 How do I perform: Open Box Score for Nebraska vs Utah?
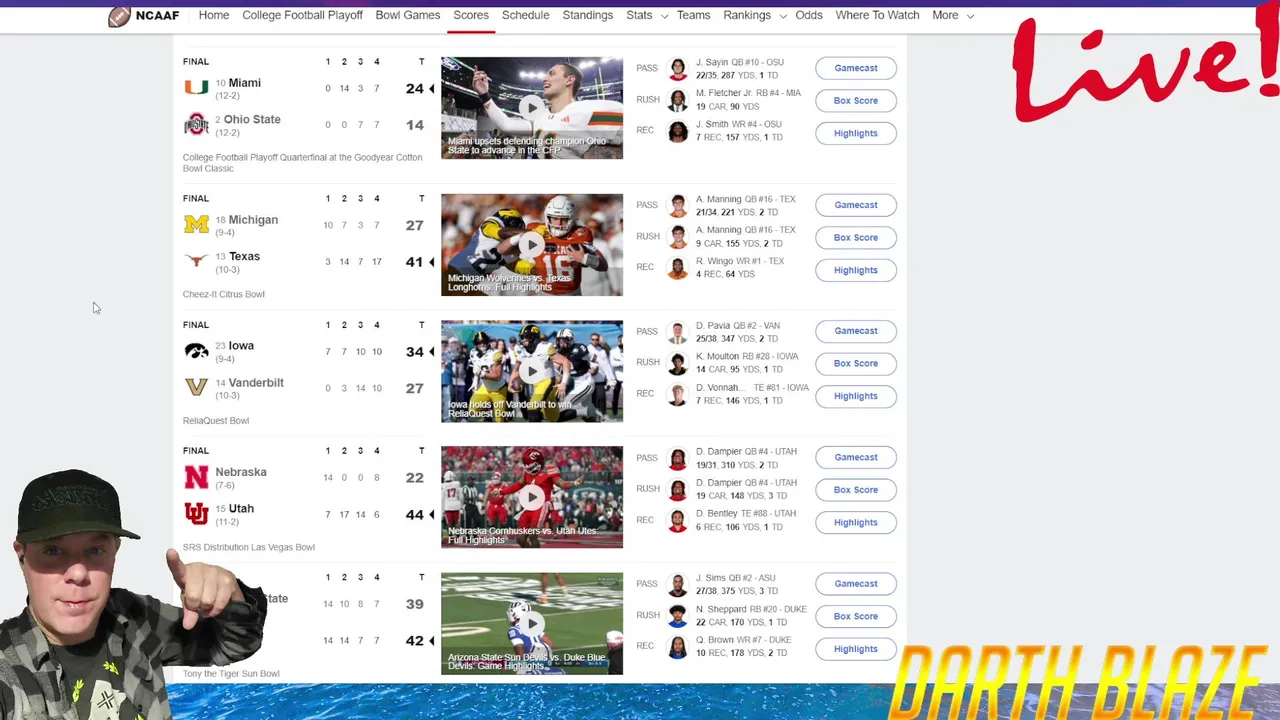click(x=856, y=490)
